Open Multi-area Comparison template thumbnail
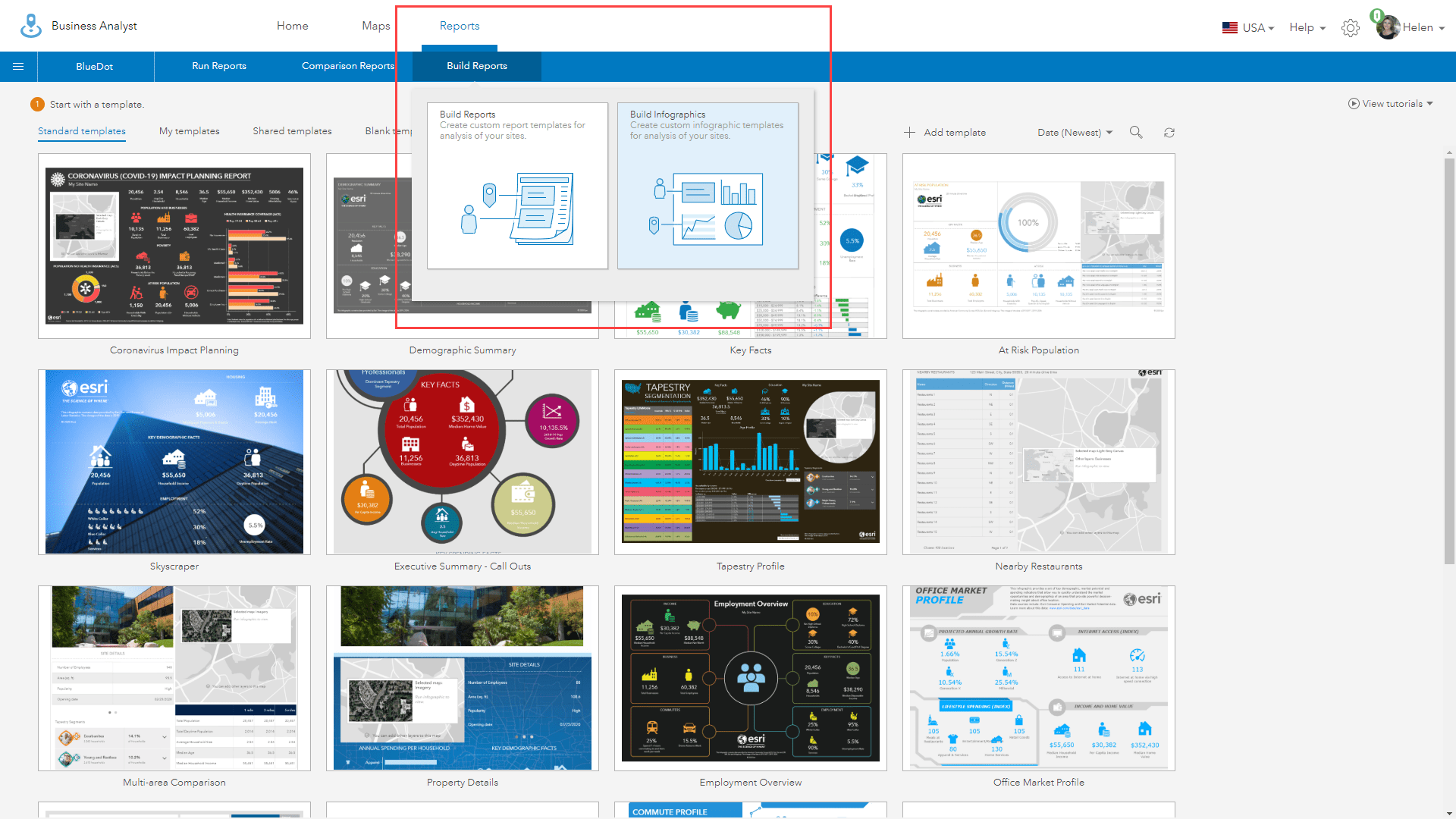The width and height of the screenshot is (1456, 819). pyautogui.click(x=174, y=678)
